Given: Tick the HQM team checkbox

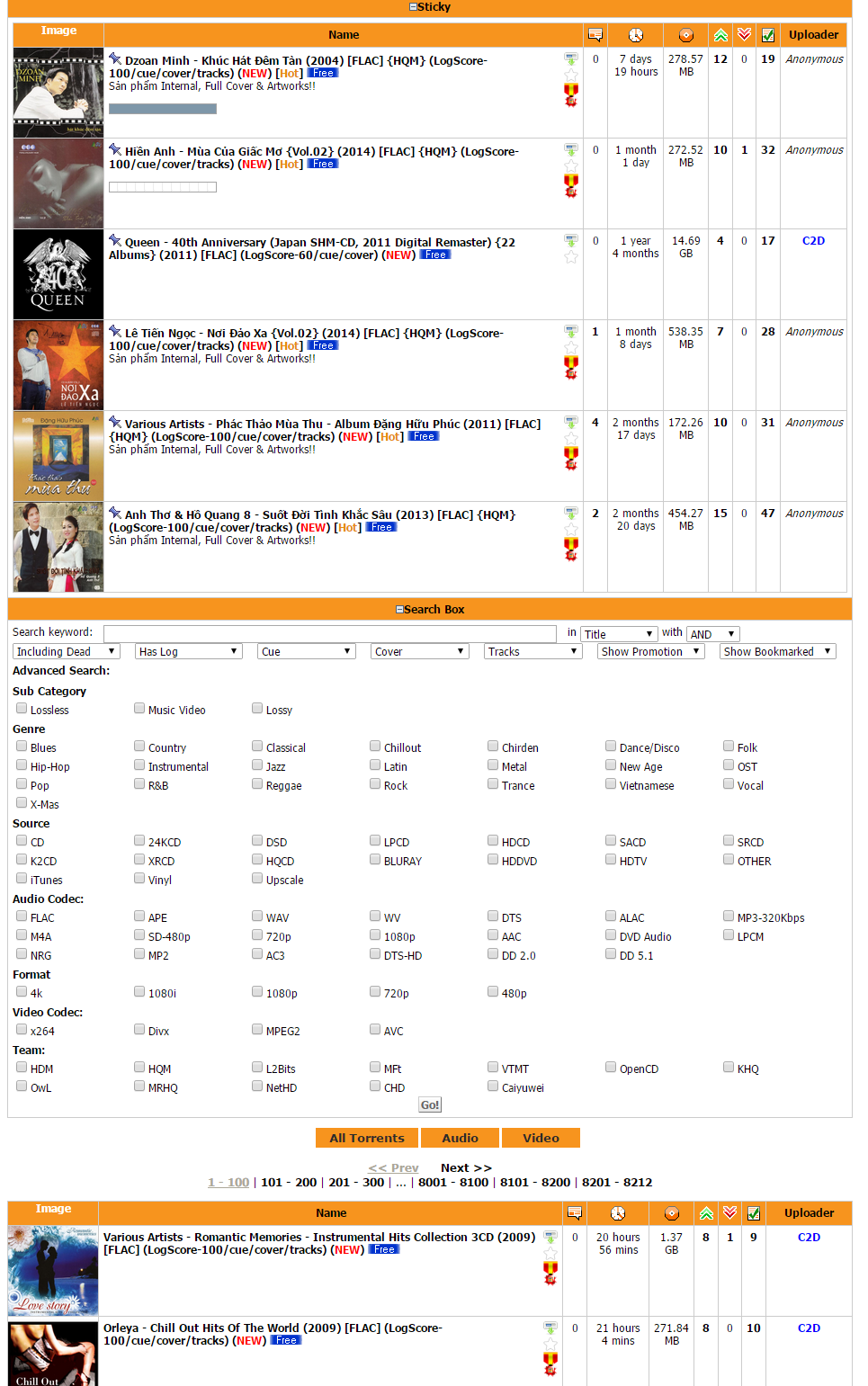Looking at the screenshot, I should click(x=139, y=1068).
